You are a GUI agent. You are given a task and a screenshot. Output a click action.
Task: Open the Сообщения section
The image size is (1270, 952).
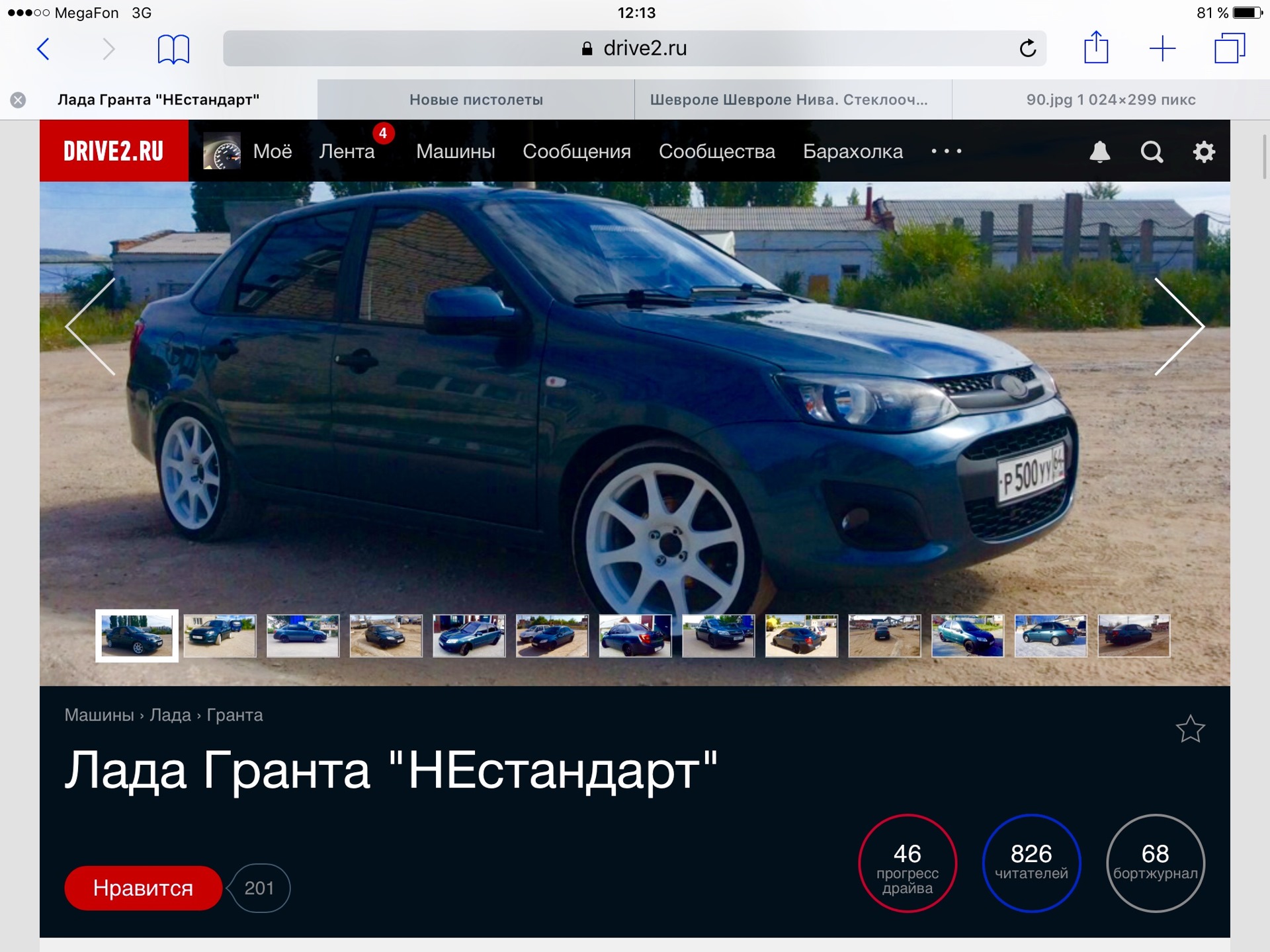pyautogui.click(x=577, y=151)
